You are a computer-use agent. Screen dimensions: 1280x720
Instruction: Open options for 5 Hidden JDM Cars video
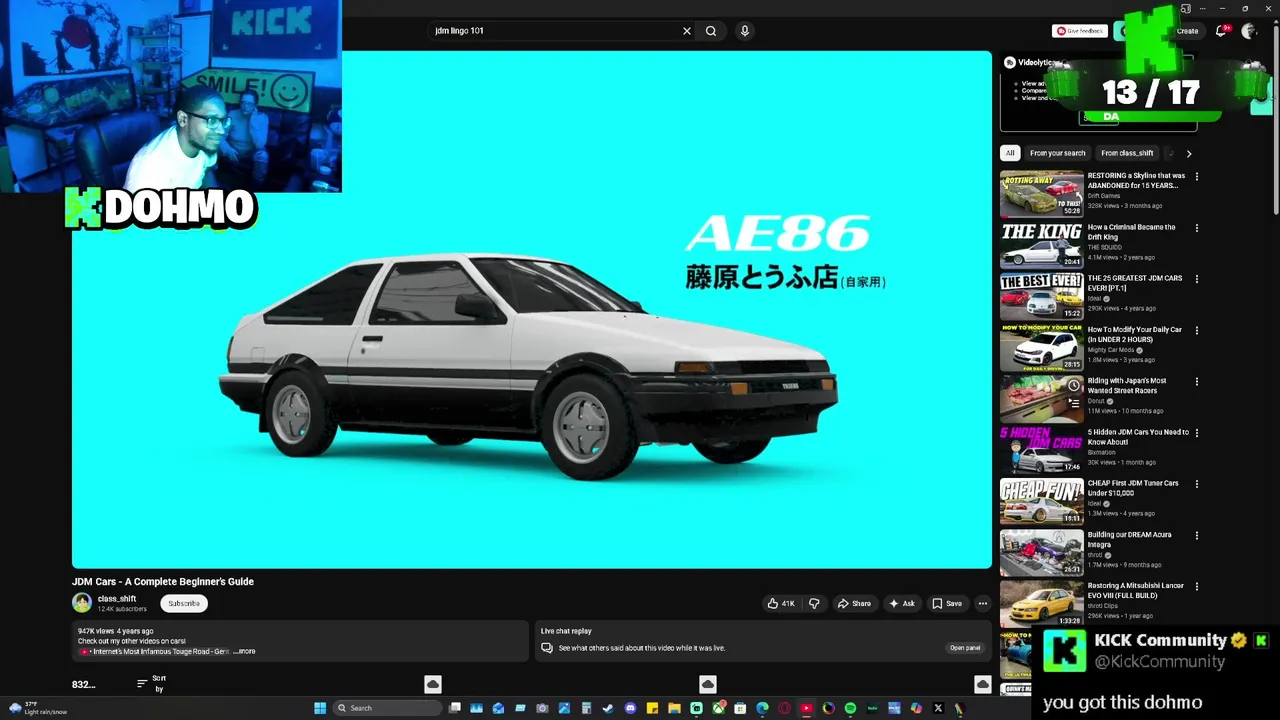click(1196, 433)
